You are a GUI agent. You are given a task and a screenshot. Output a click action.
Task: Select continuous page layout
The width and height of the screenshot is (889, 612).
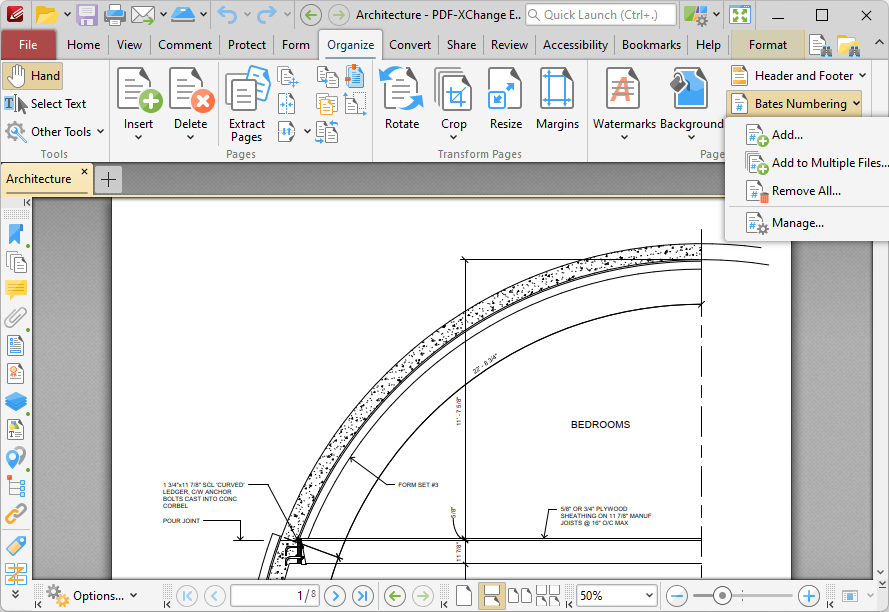pyautogui.click(x=492, y=596)
